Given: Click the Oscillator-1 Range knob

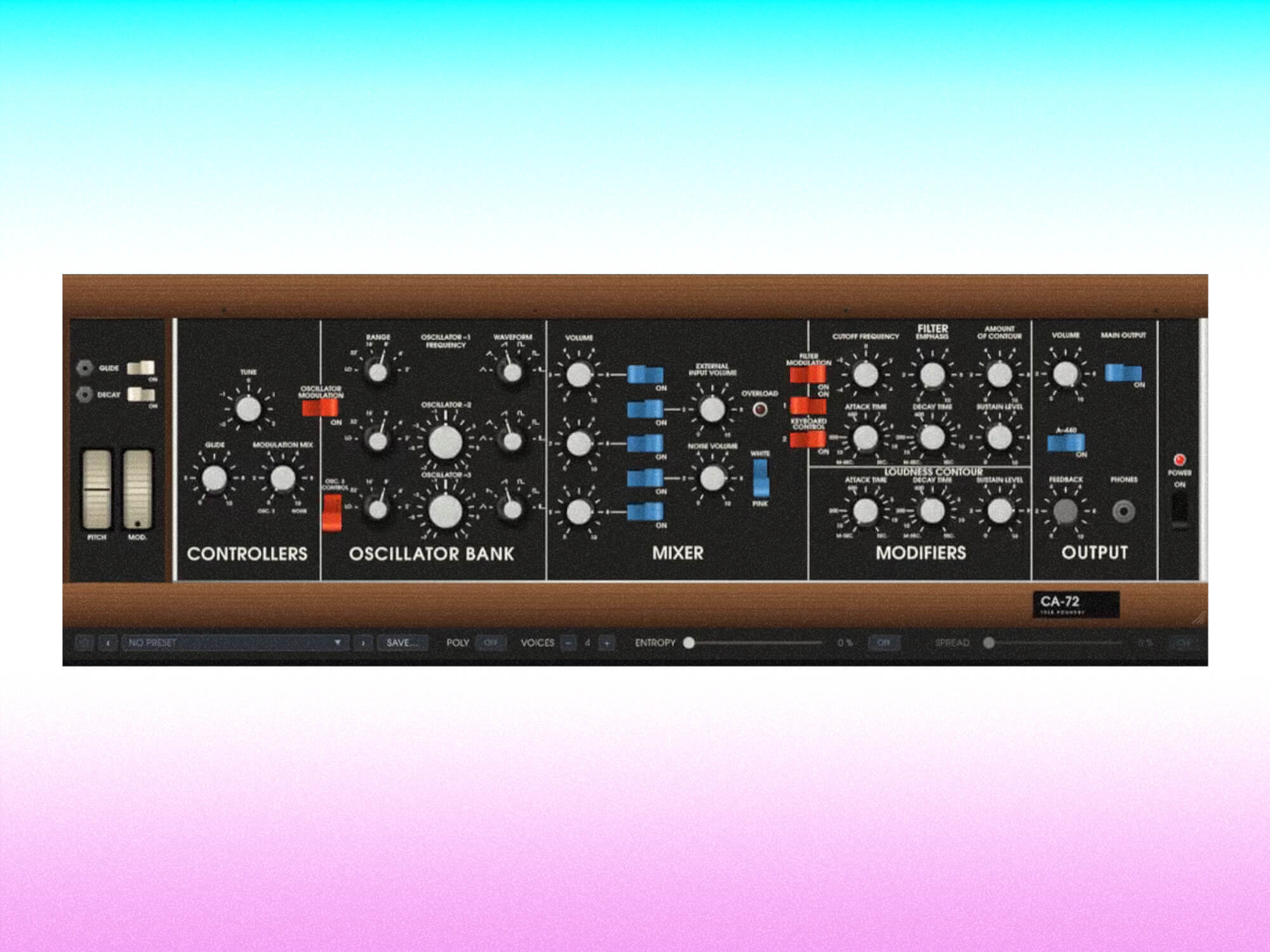Looking at the screenshot, I should pyautogui.click(x=378, y=371).
